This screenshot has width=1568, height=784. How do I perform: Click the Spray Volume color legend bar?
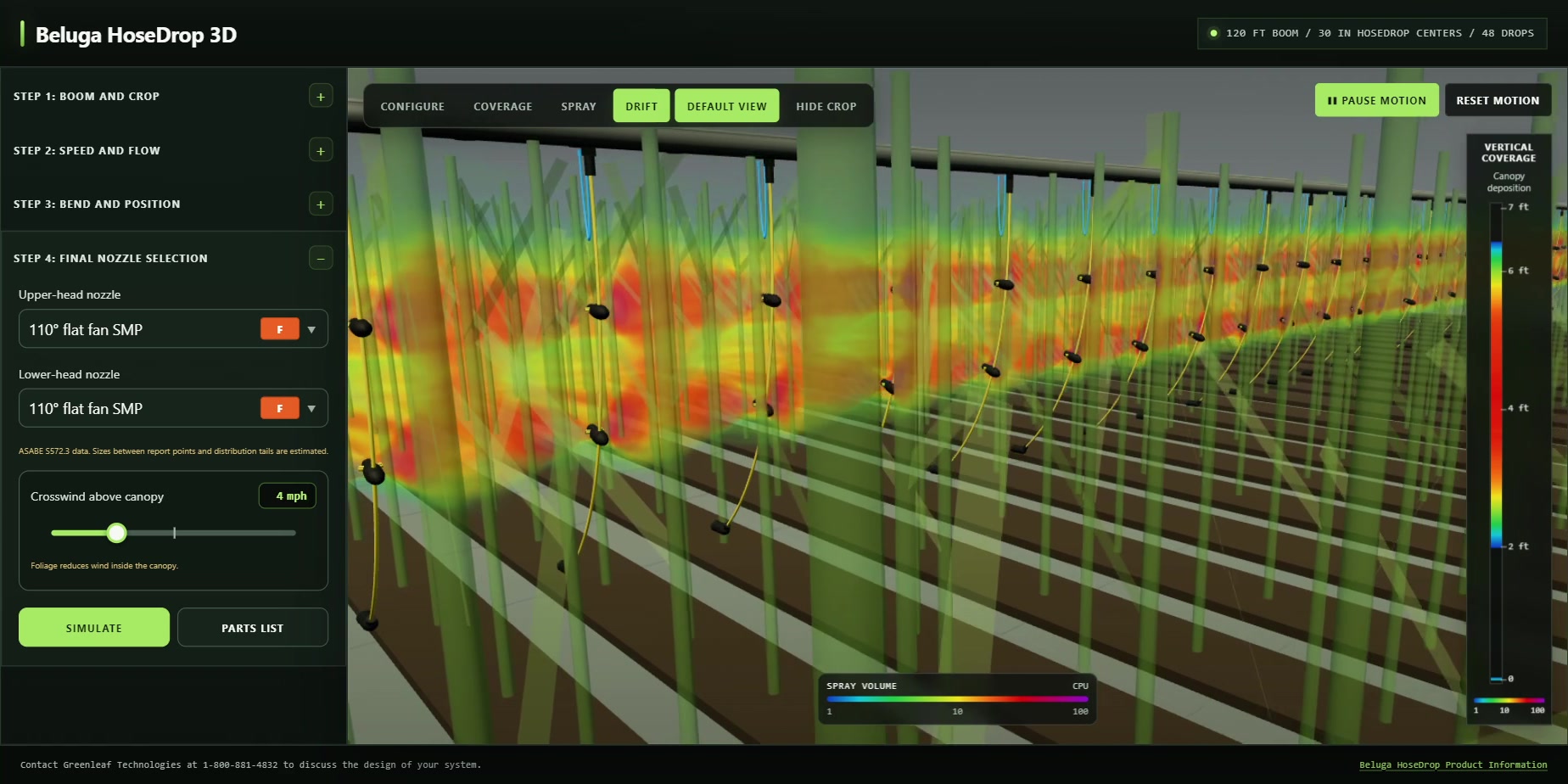[x=957, y=699]
